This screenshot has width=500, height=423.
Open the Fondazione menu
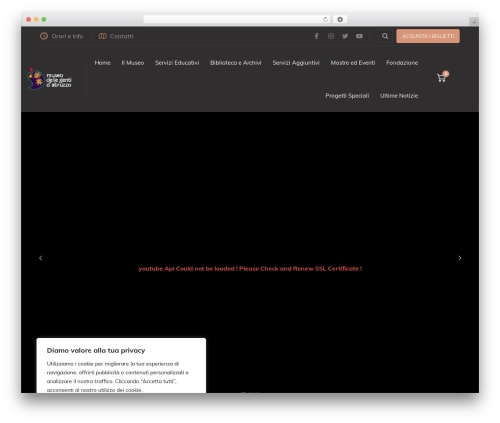pyautogui.click(x=402, y=63)
